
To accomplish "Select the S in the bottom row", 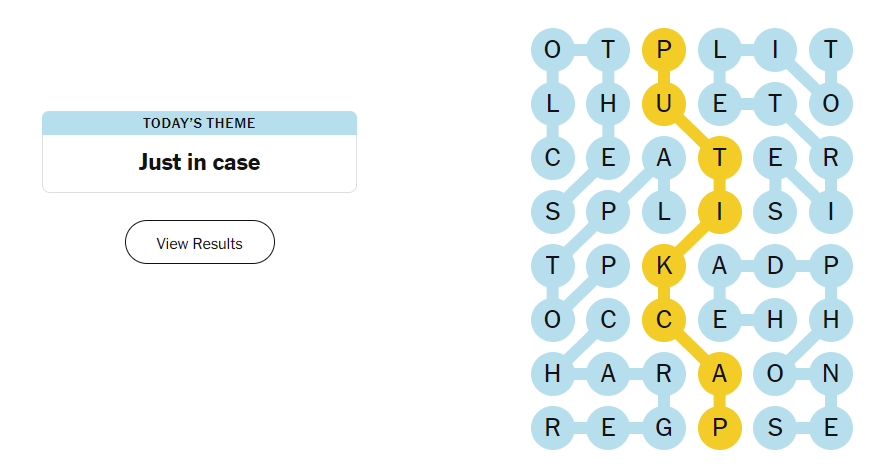I will pos(775,428).
